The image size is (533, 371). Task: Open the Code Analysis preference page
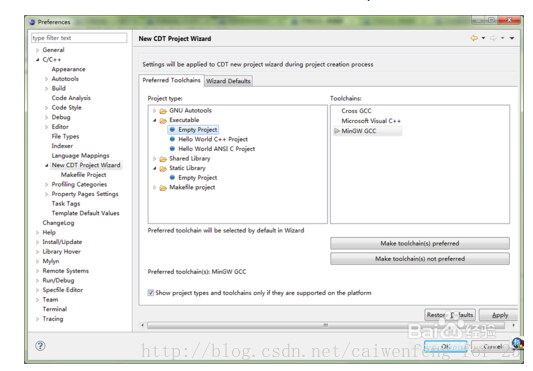71,98
